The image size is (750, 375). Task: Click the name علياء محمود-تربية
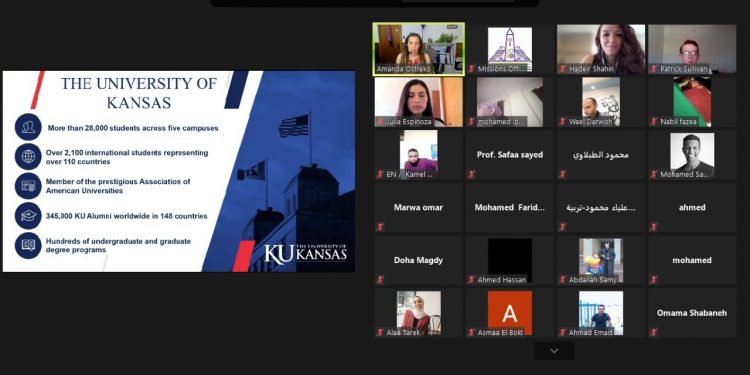click(601, 208)
